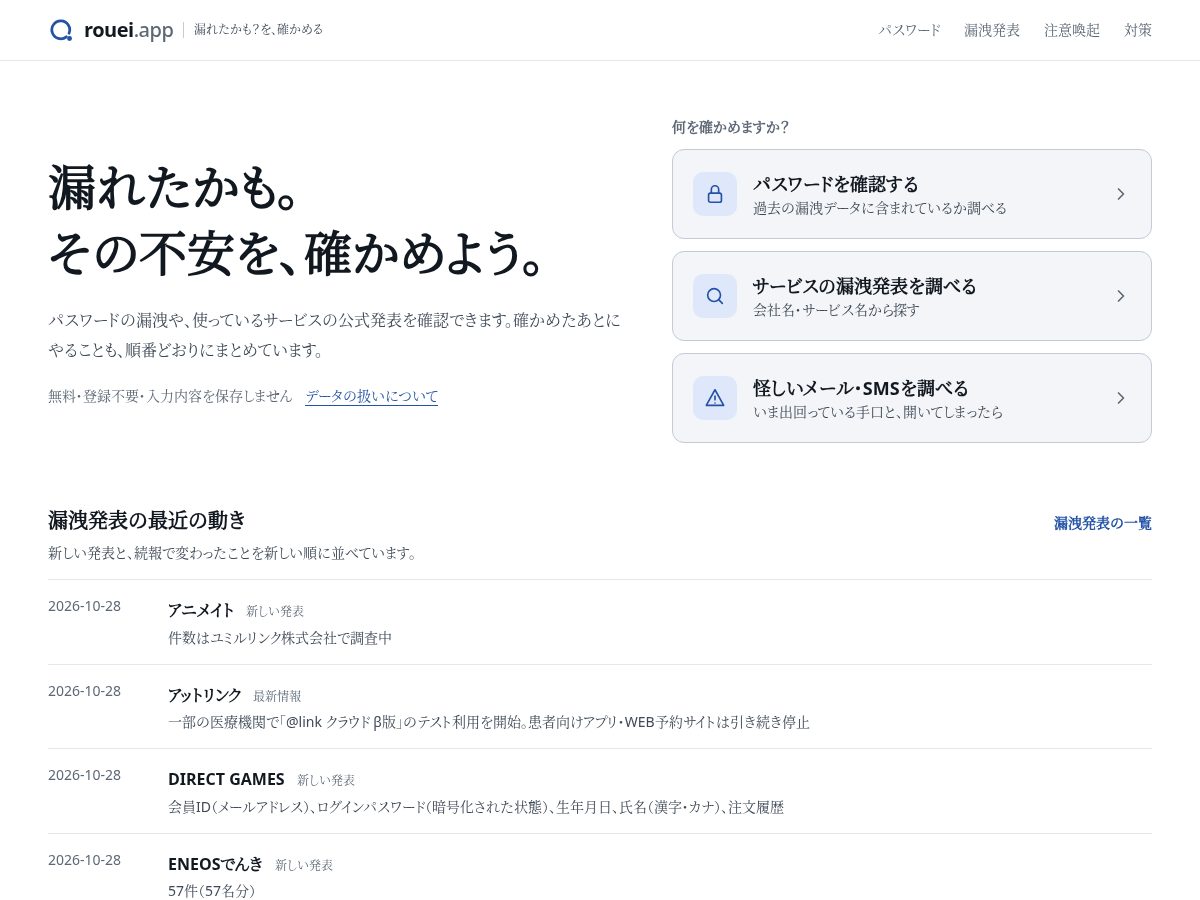1200x900 pixels.
Task: Click chevron on サービスの漏洩発表を調べる card
Action: click(x=1121, y=296)
